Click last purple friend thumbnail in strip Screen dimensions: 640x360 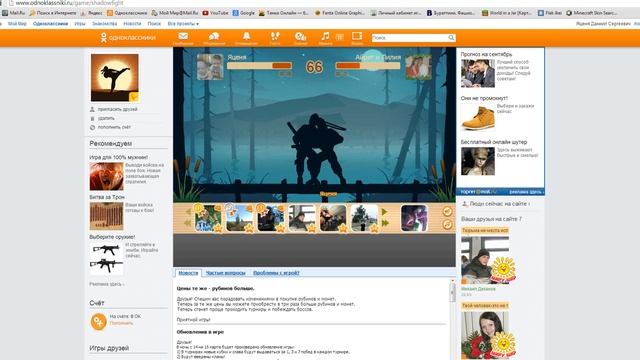pyautogui.click(x=414, y=218)
